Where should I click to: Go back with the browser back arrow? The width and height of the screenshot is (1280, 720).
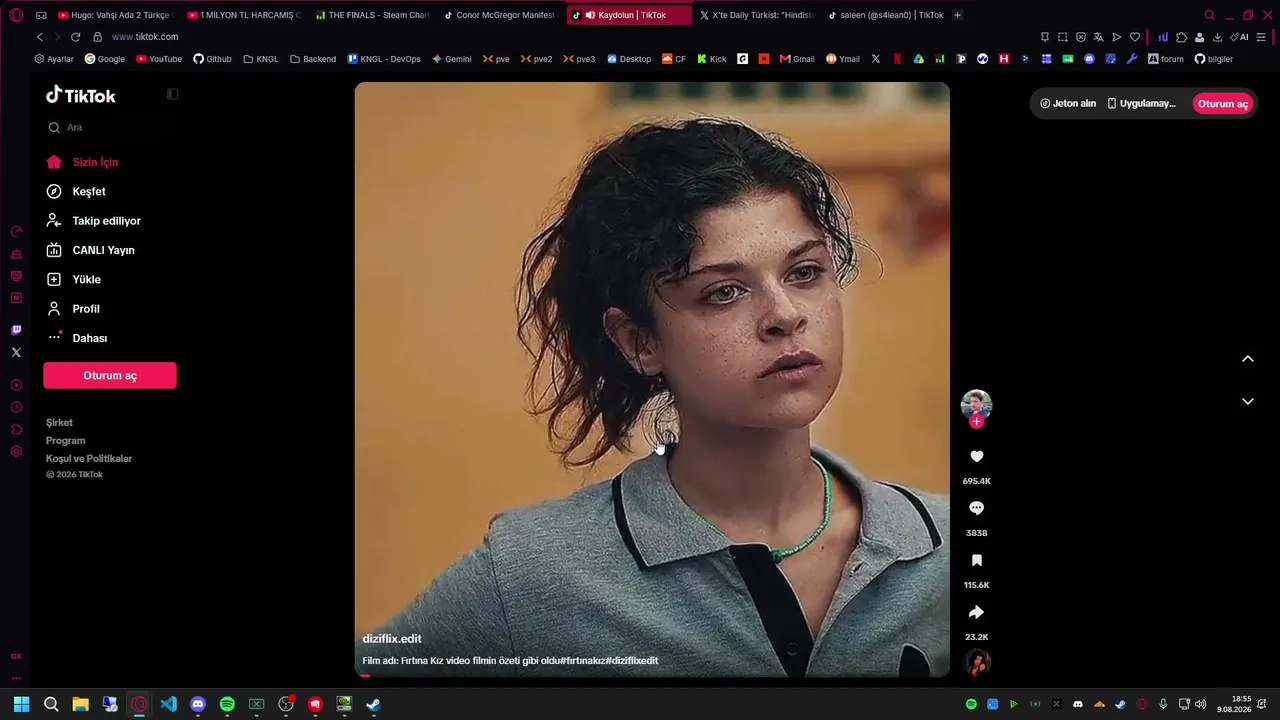40,37
